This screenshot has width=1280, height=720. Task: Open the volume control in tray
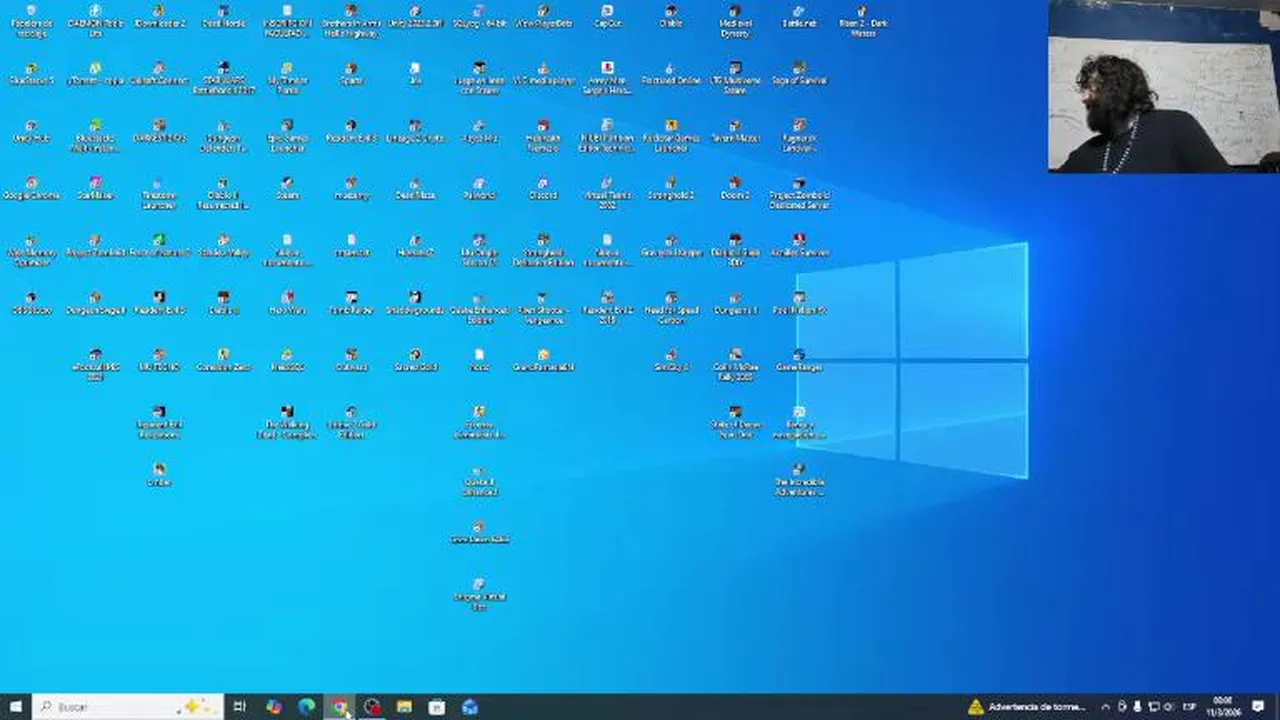(x=1168, y=707)
